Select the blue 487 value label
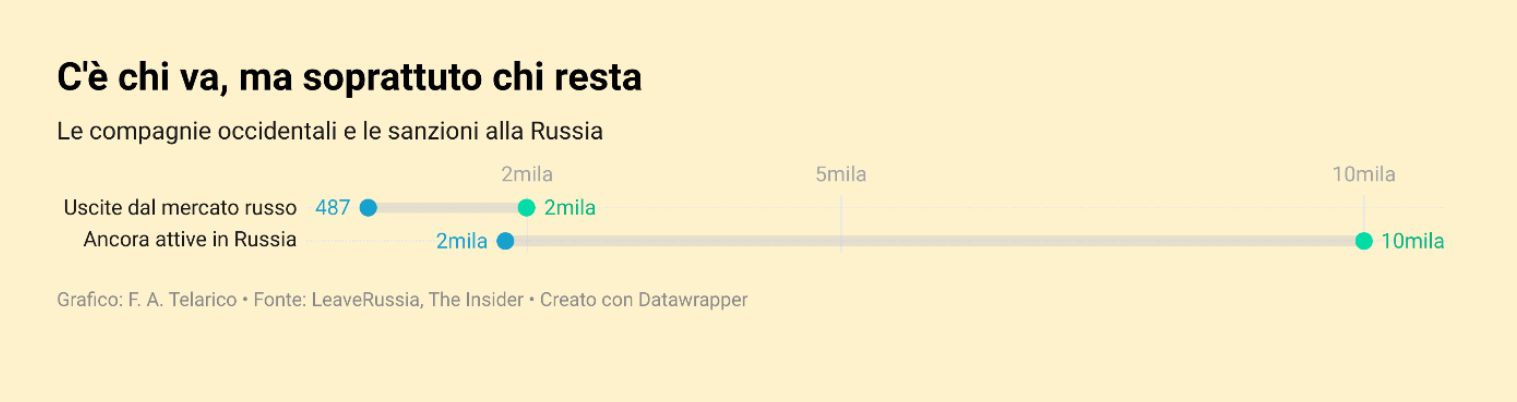The image size is (1517, 402). (333, 208)
